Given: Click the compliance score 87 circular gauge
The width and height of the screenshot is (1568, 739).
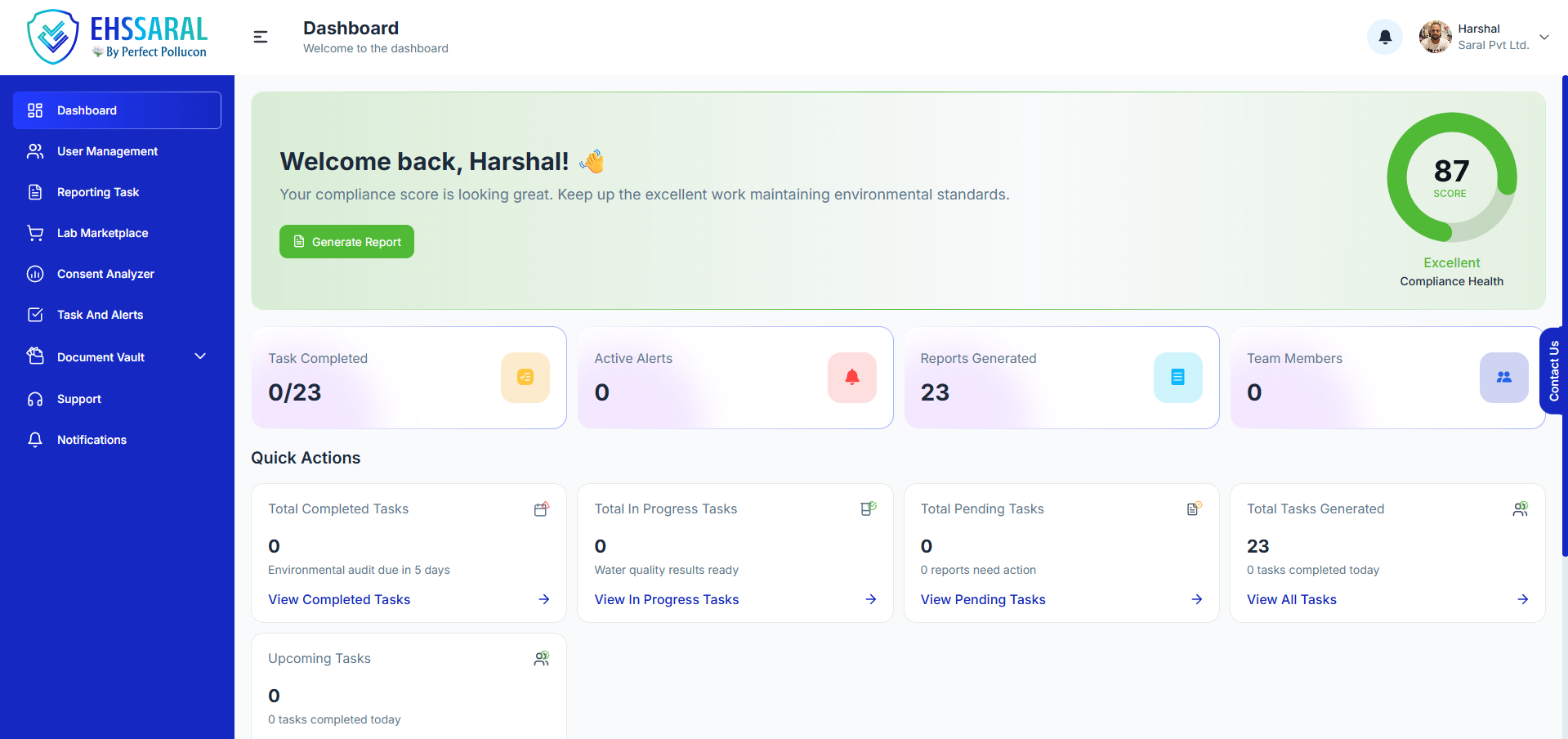Looking at the screenshot, I should tap(1451, 177).
